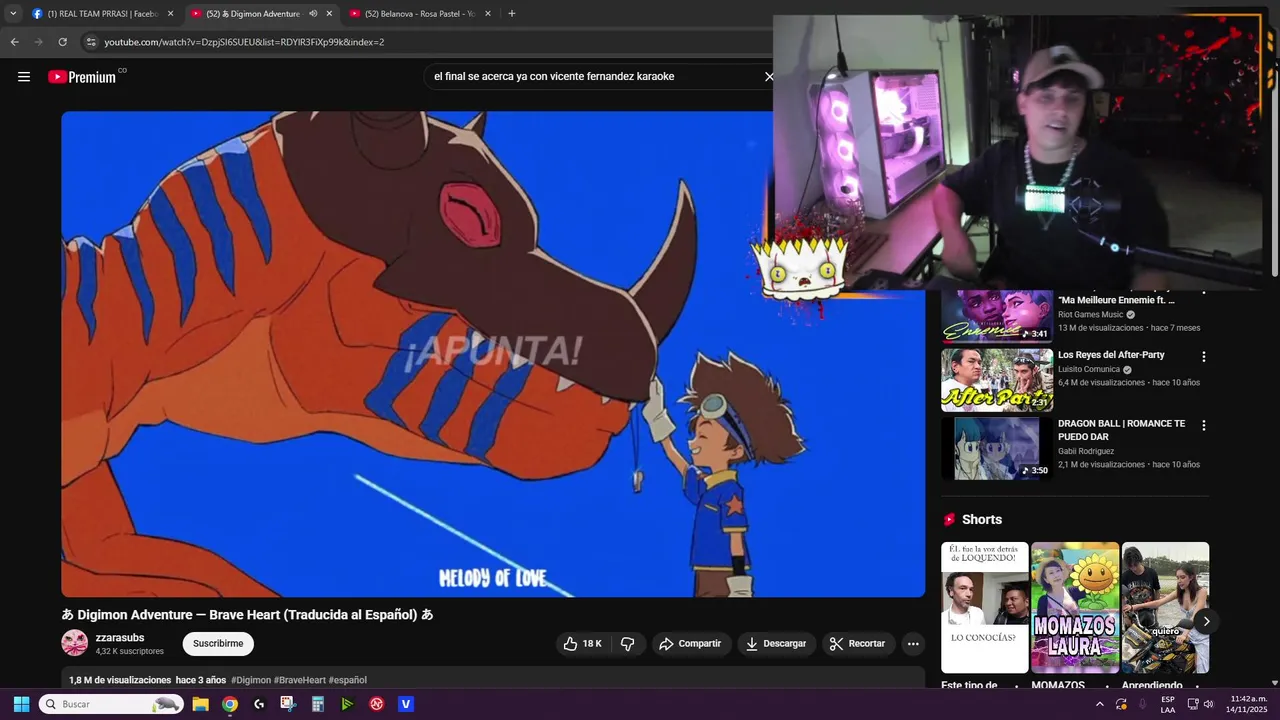
Task: Open the Dragon Ball Romance video thumbnail
Action: click(x=997, y=448)
